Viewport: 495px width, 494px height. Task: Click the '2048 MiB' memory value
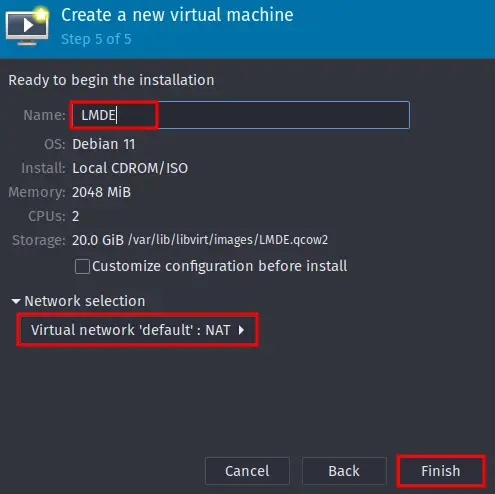[x=101, y=192]
